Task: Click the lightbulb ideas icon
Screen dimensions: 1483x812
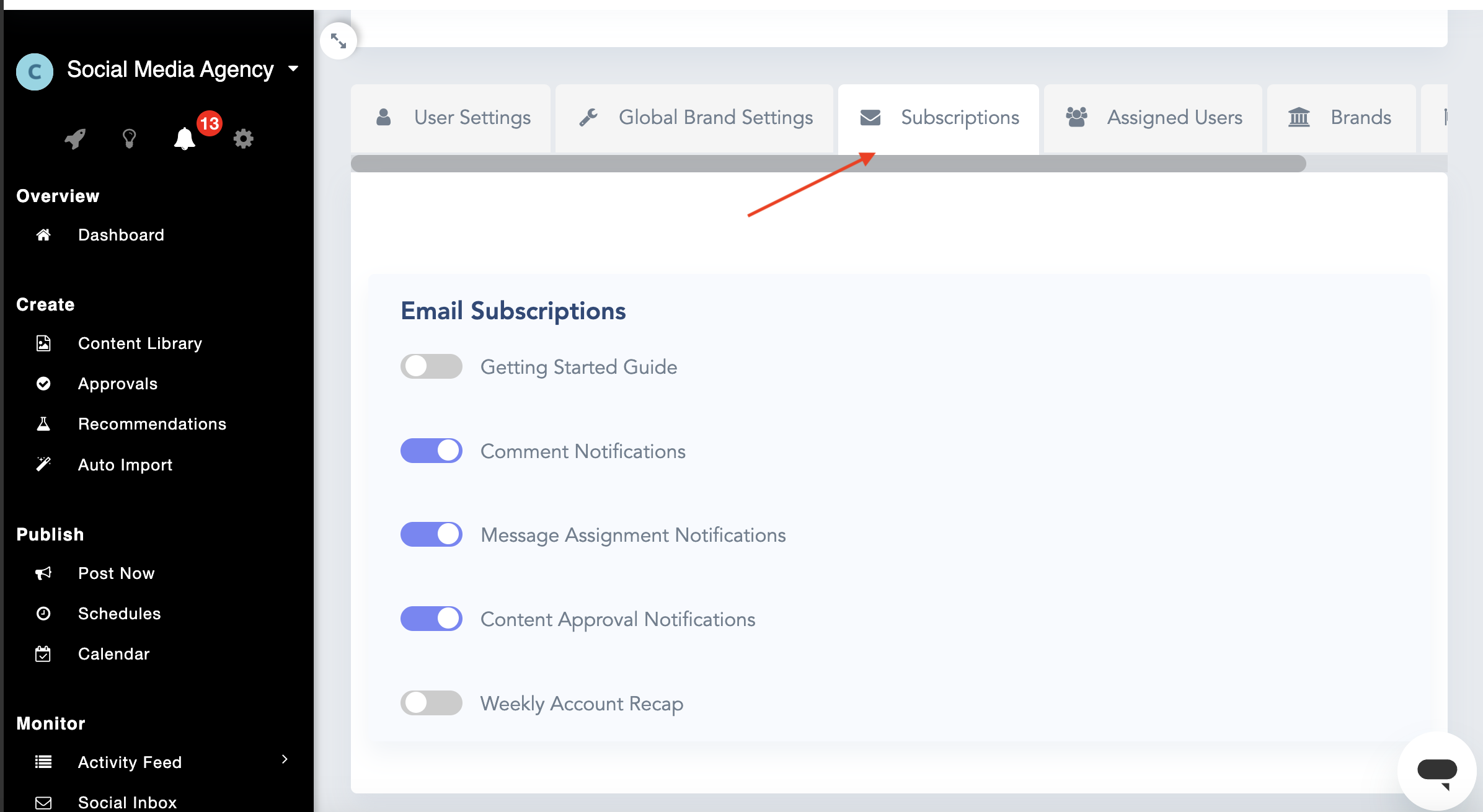Action: 129,138
